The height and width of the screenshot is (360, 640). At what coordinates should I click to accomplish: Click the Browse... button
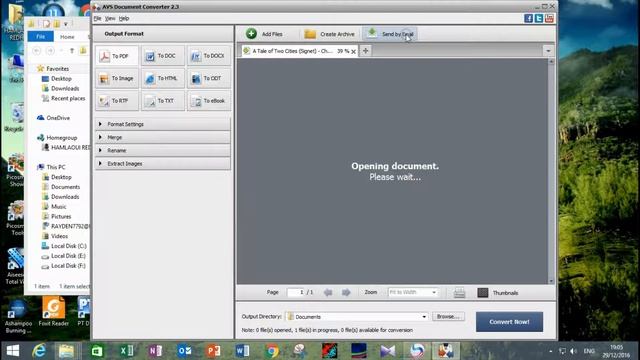coord(448,317)
